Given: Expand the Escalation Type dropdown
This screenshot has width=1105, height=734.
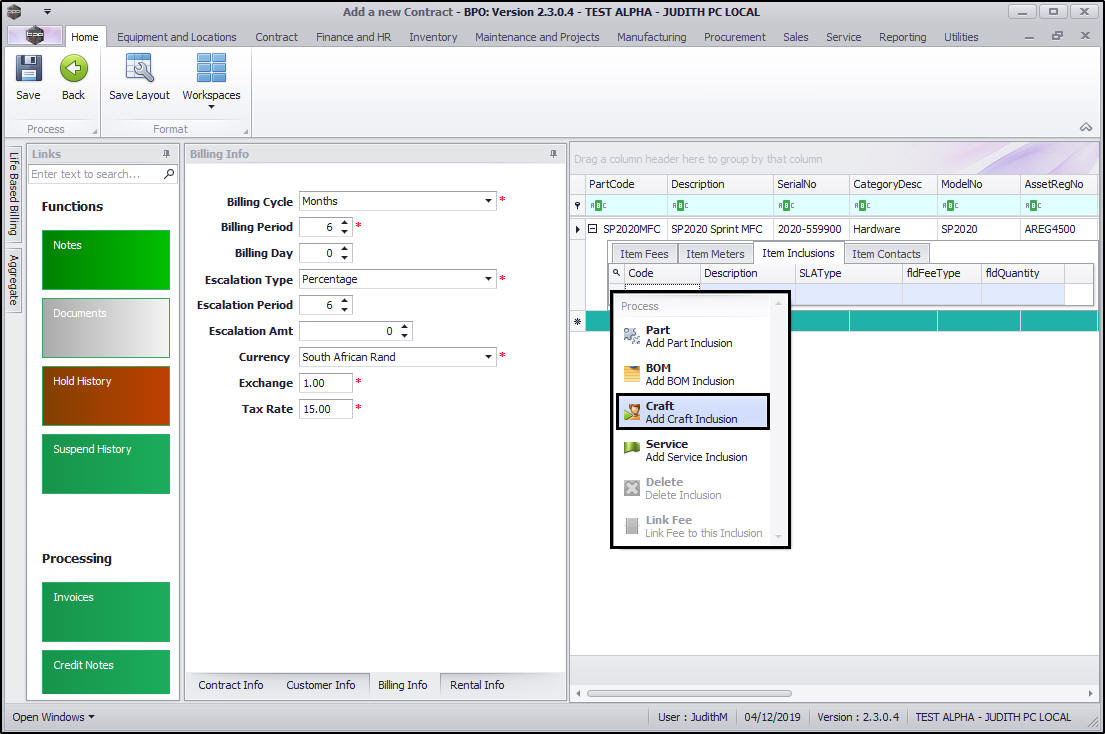Looking at the screenshot, I should click(488, 279).
